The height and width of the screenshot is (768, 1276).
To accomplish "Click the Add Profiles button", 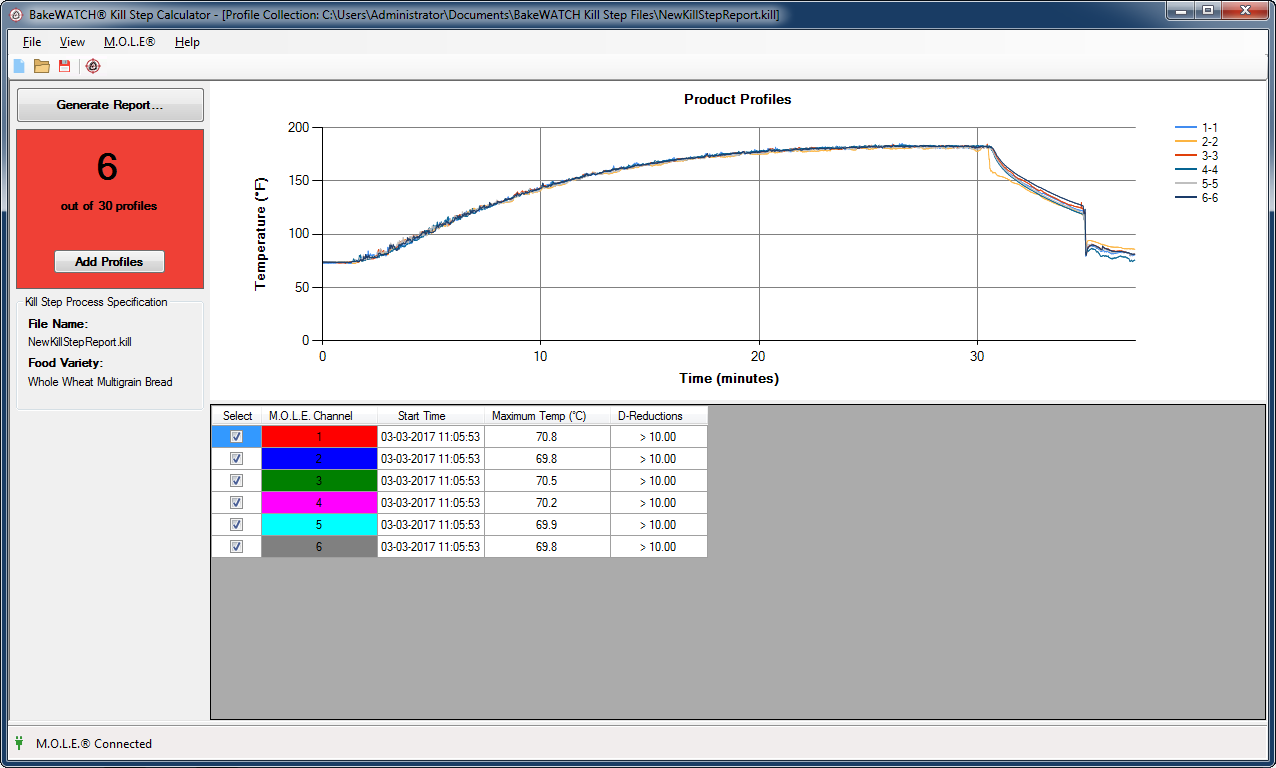I will coord(109,262).
